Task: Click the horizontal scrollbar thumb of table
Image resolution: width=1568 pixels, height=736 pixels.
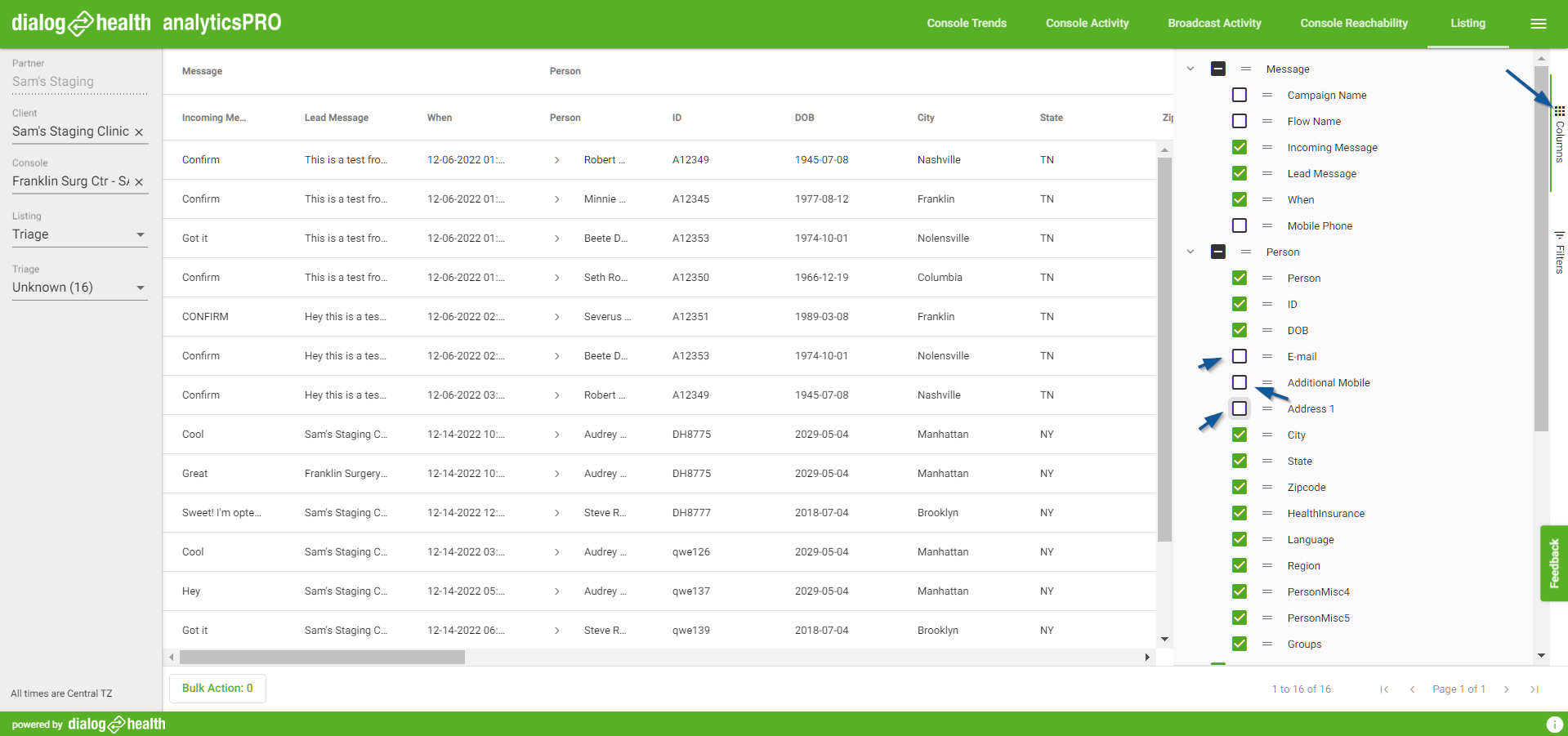Action: pyautogui.click(x=322, y=658)
